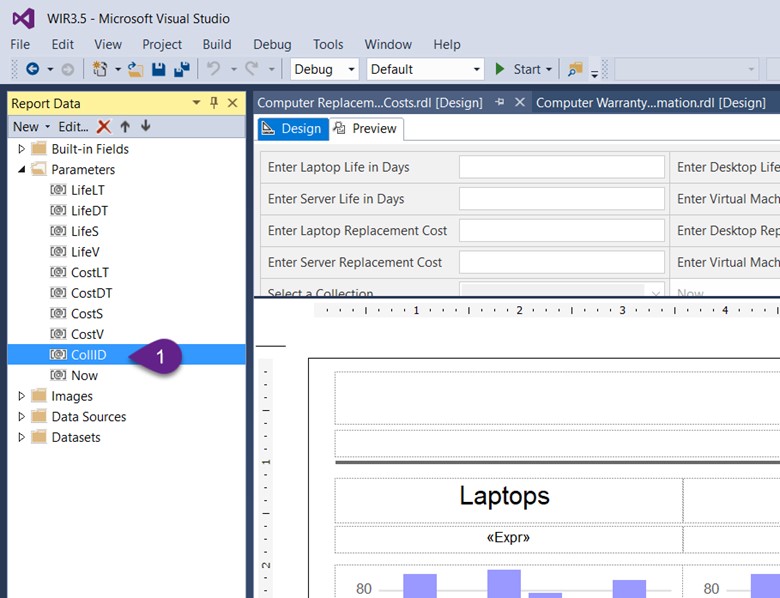The image size is (780, 598).
Task: Pin the Report Data panel
Action: click(x=214, y=103)
